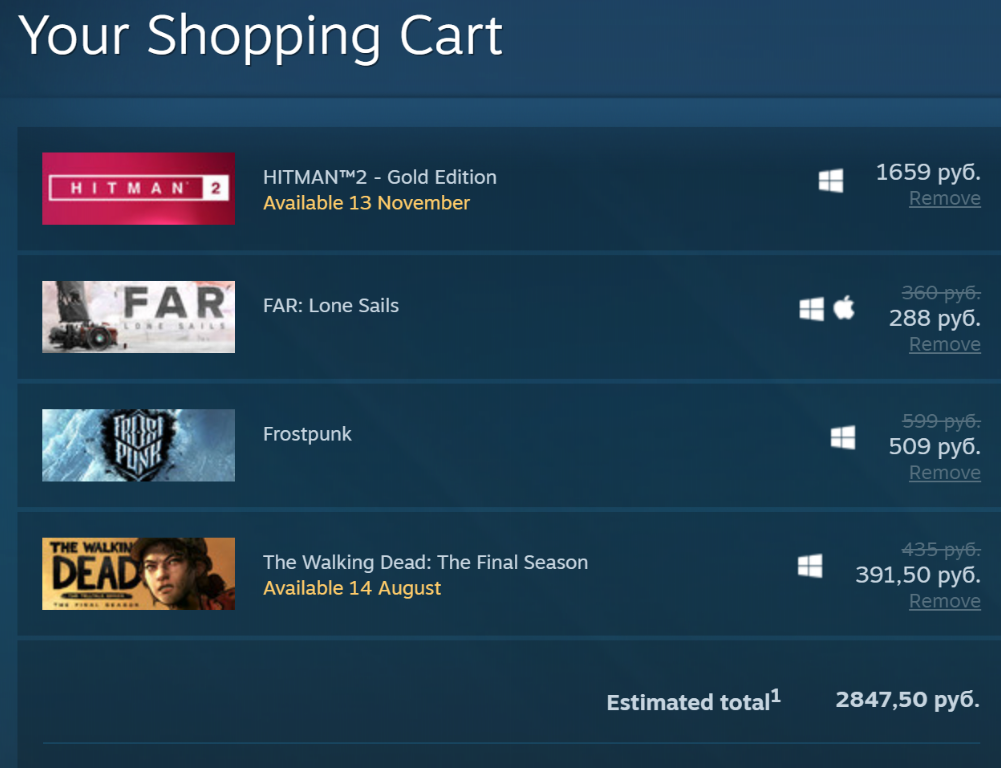Image resolution: width=1001 pixels, height=768 pixels.
Task: Click the Apple macOS icon for FAR: Lone Sails
Action: (x=844, y=308)
